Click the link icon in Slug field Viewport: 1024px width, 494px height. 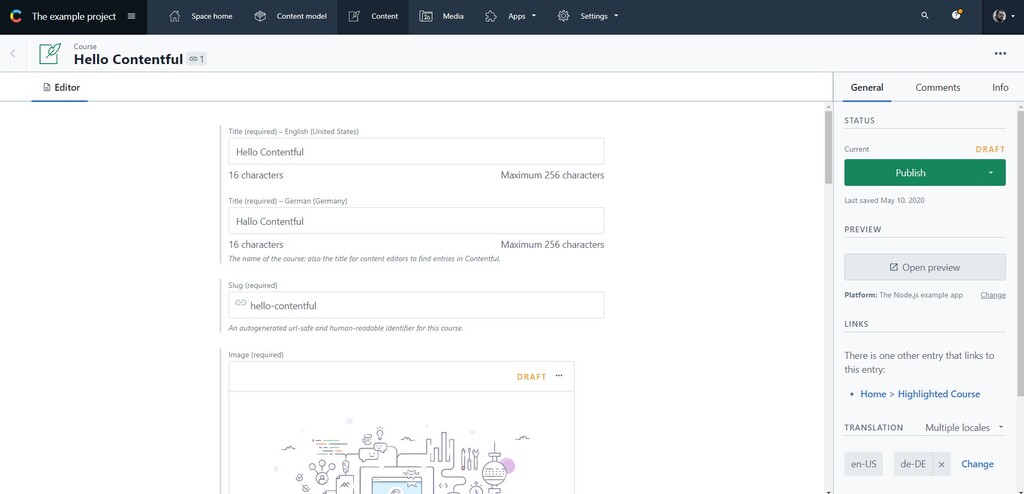tap(240, 303)
